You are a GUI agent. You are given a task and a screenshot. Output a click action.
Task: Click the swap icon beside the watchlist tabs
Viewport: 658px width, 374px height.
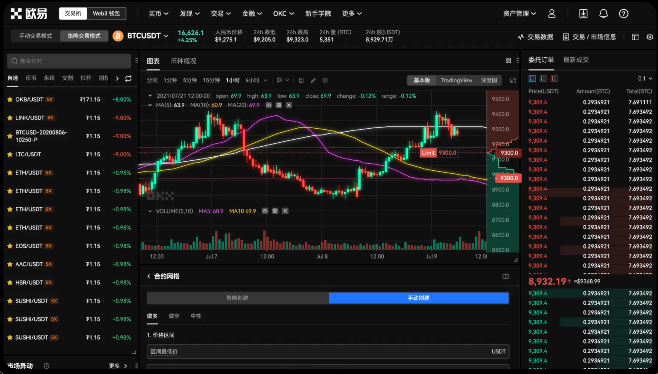pyautogui.click(x=128, y=78)
